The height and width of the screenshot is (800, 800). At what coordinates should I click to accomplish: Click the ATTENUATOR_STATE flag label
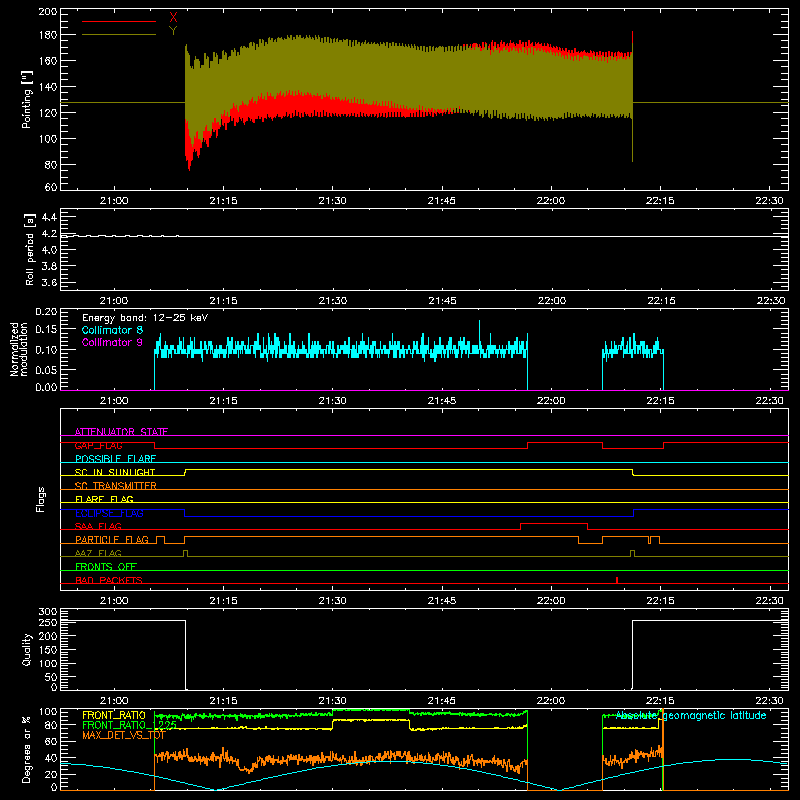tap(121, 432)
